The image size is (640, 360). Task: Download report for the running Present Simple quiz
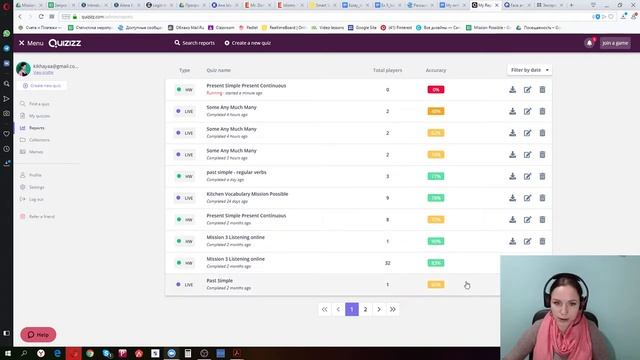click(x=512, y=89)
